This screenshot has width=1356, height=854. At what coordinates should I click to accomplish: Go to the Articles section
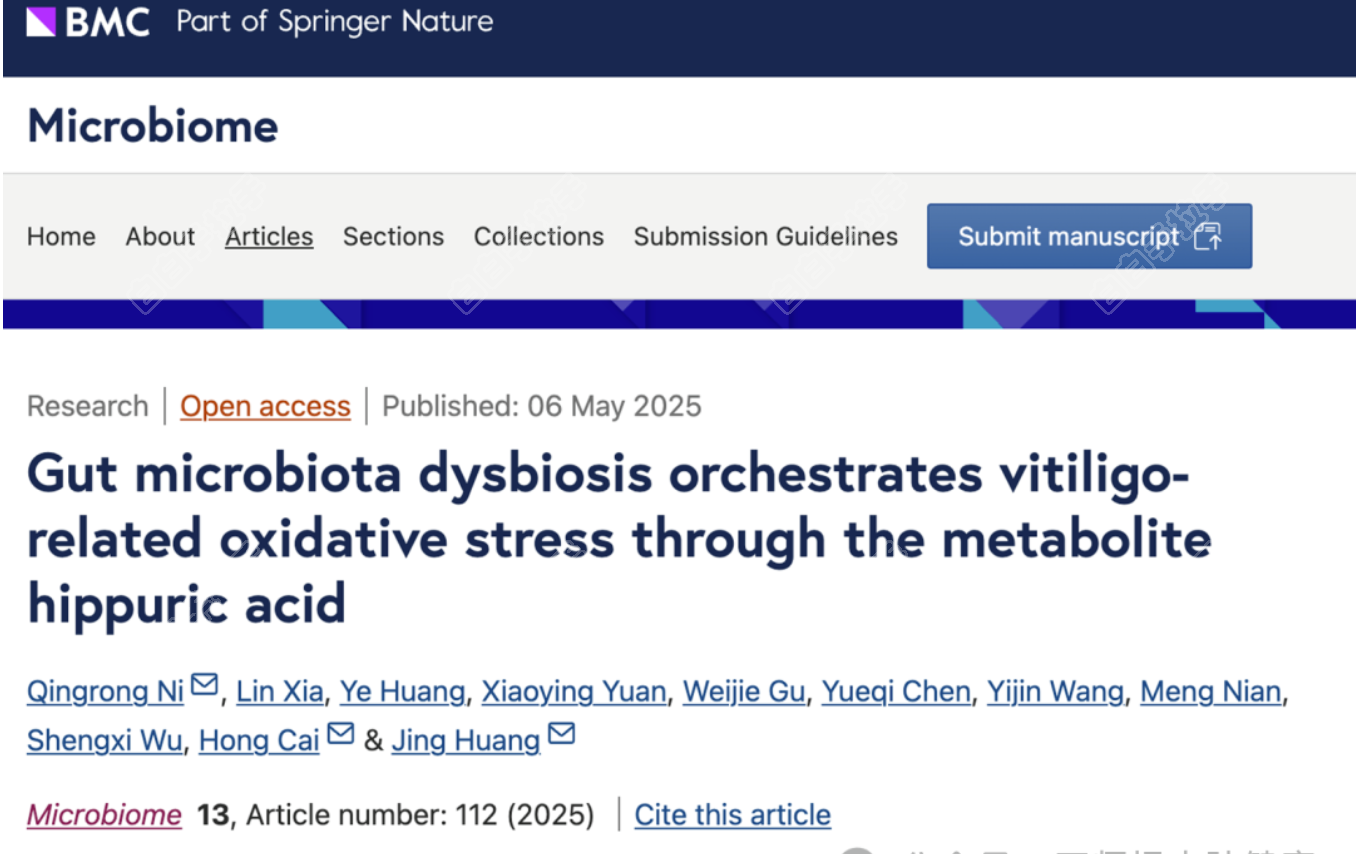point(269,237)
